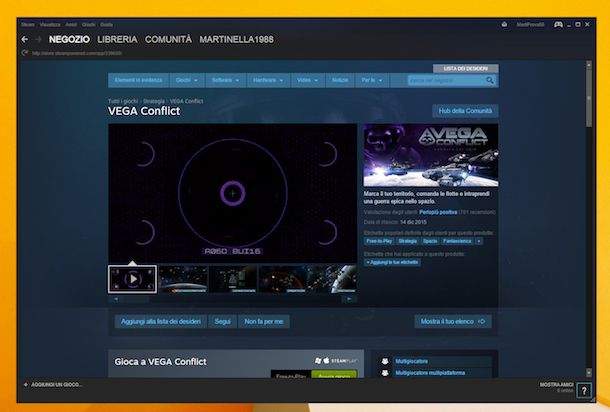
Task: Select the third screenshot thumbnail
Action: tap(233, 279)
